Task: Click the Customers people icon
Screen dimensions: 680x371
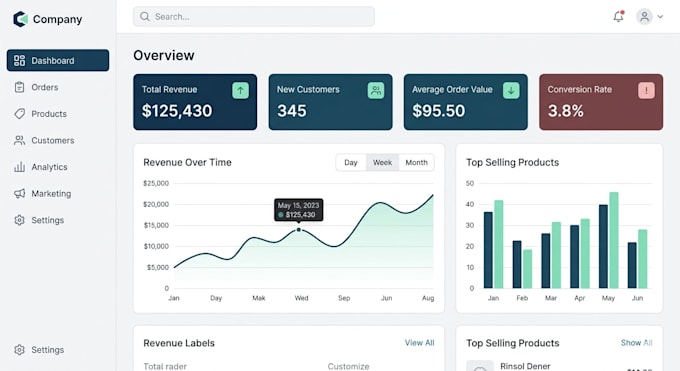Action: tap(19, 140)
